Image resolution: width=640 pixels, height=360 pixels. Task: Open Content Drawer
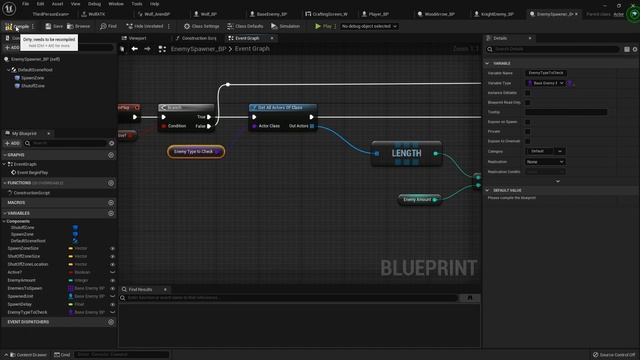[28, 355]
